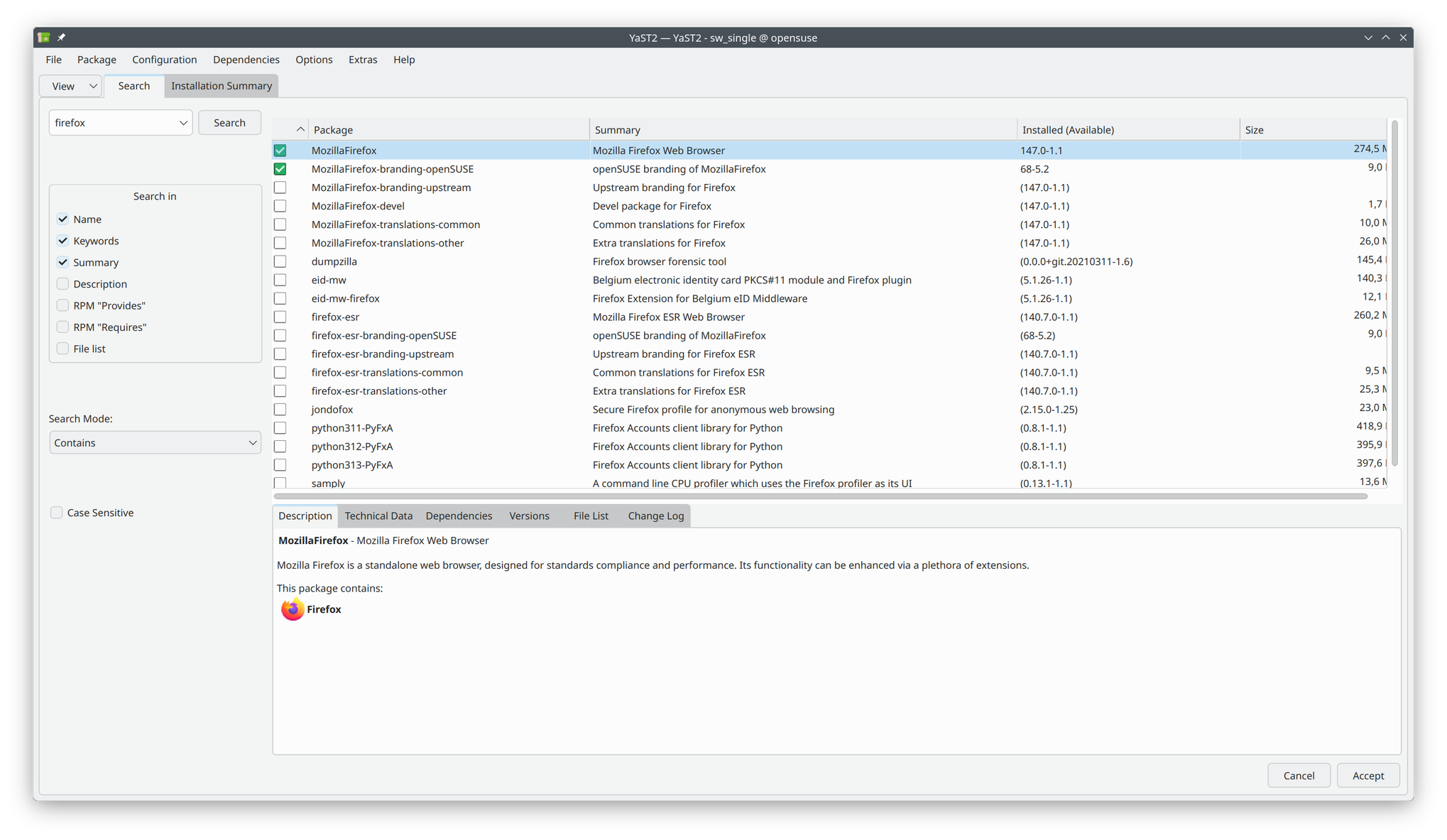
Task: Switch to the Installation Summary tab
Action: click(221, 86)
